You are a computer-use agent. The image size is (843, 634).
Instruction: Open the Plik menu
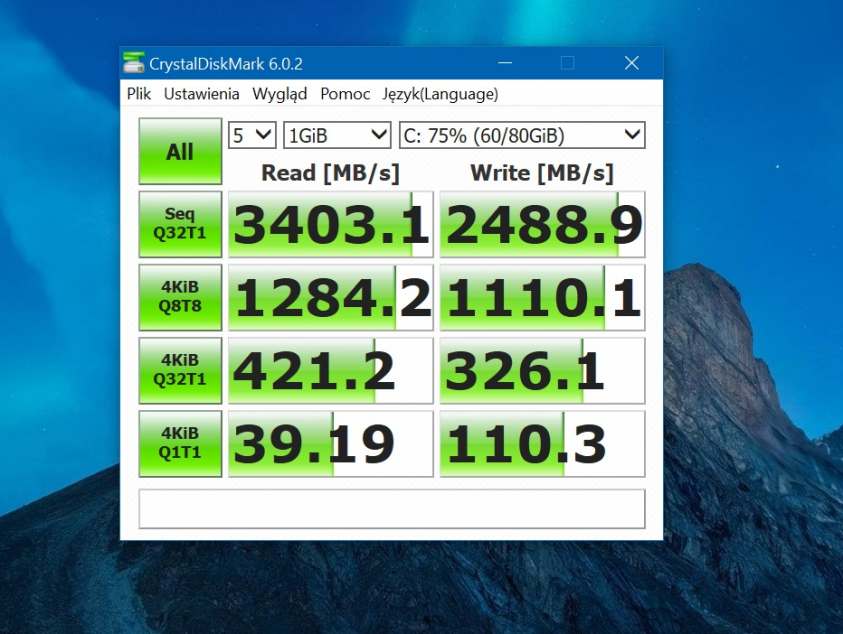(x=138, y=94)
